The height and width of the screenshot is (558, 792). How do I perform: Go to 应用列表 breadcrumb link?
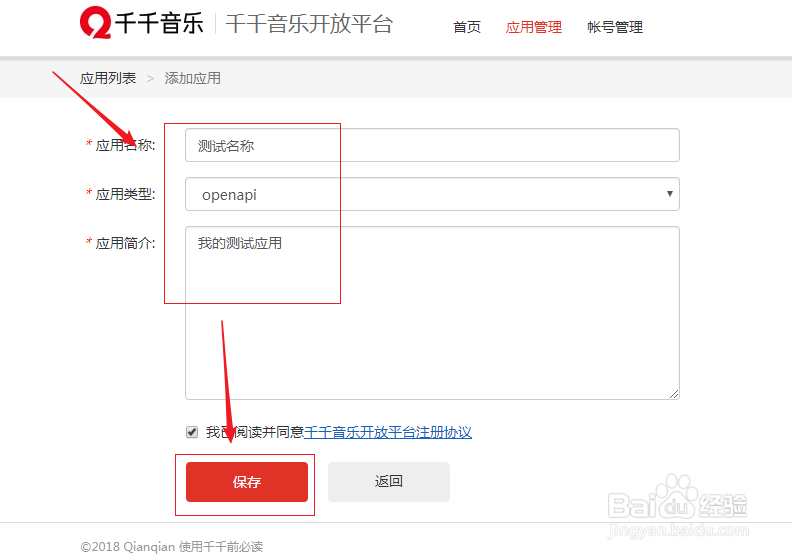[108, 78]
